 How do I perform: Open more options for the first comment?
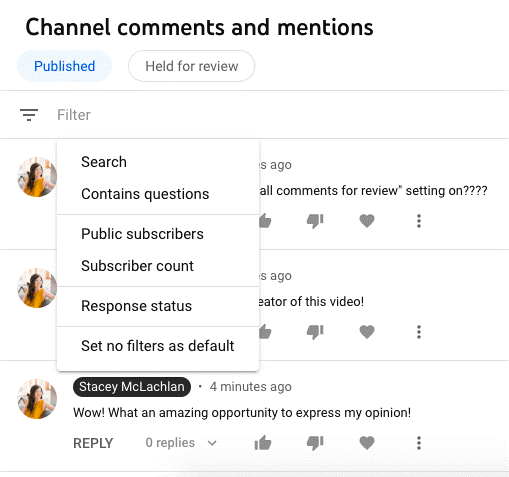coord(419,221)
